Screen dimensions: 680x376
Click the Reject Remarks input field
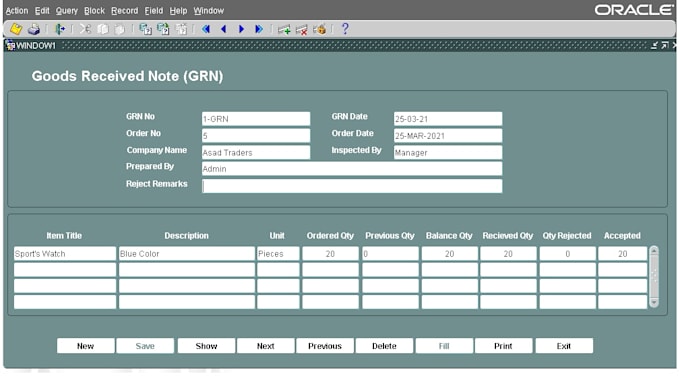tap(352, 186)
